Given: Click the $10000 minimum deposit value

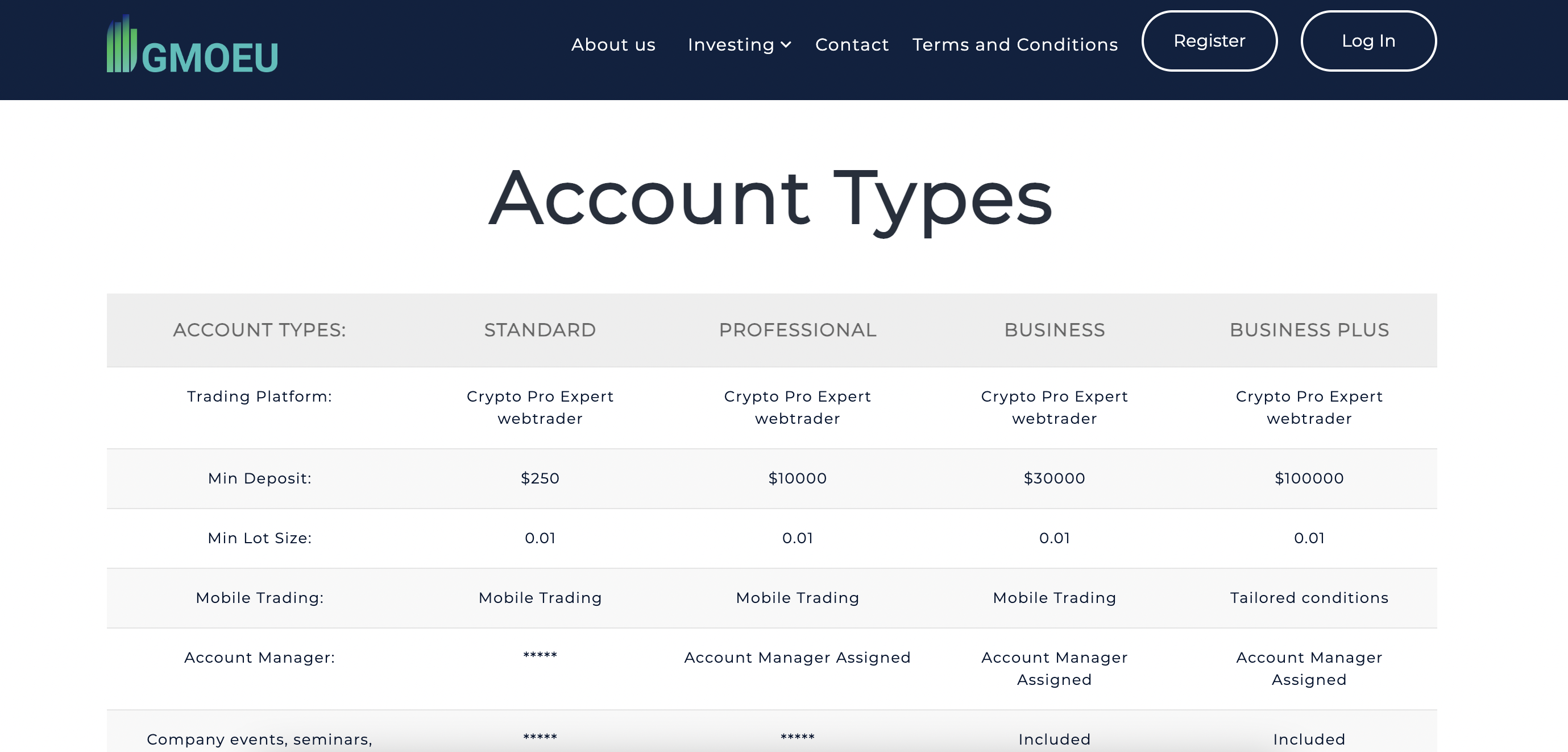Looking at the screenshot, I should click(x=798, y=478).
